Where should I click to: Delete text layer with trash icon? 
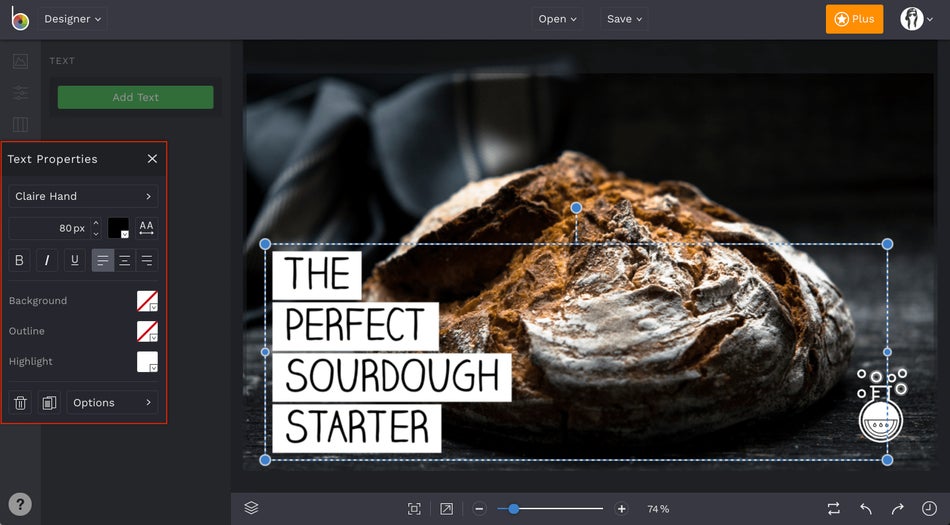(20, 403)
